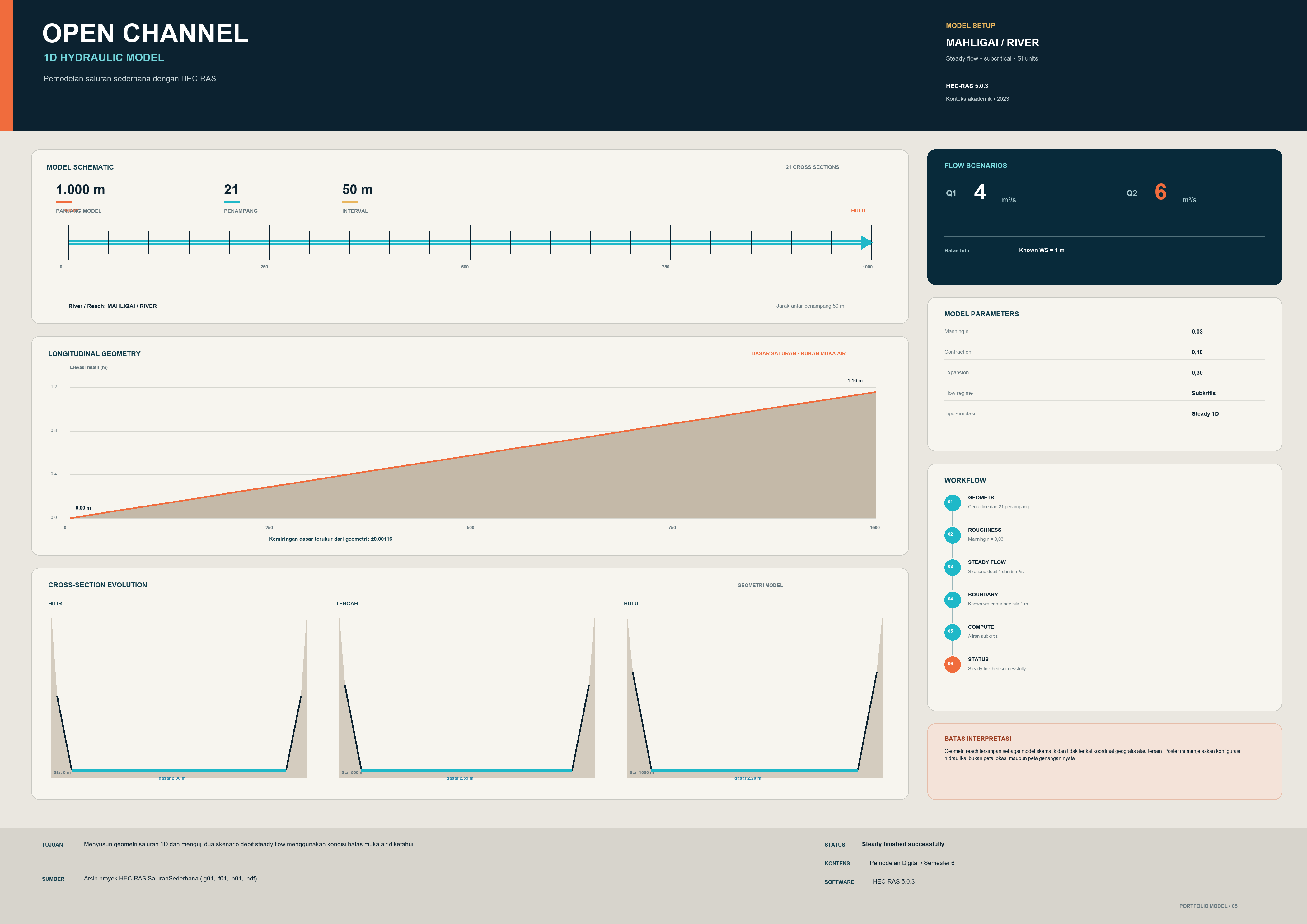The image size is (1307, 924).
Task: Click workflow step 01 circle for Geometri
Action: pyautogui.click(x=952, y=502)
